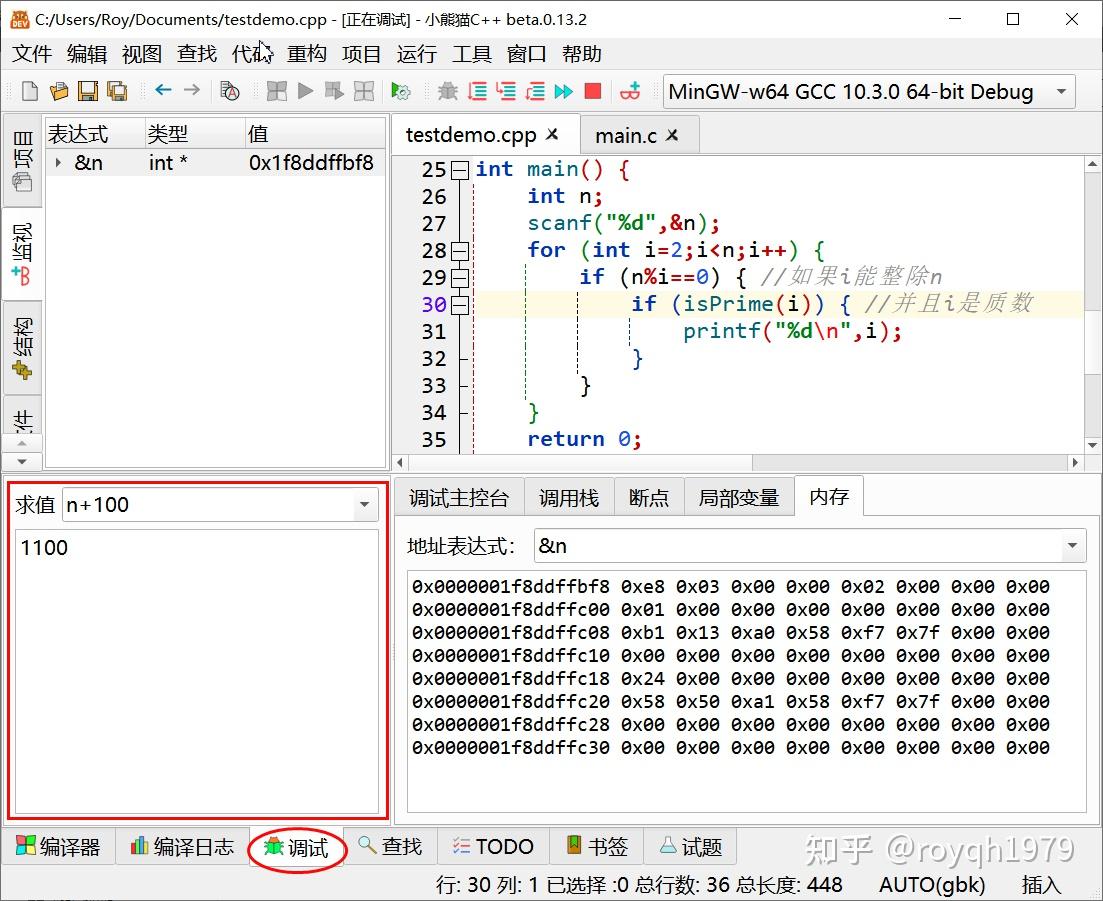Click the add watch glasses icon
This screenshot has width=1103, height=901.
630,92
